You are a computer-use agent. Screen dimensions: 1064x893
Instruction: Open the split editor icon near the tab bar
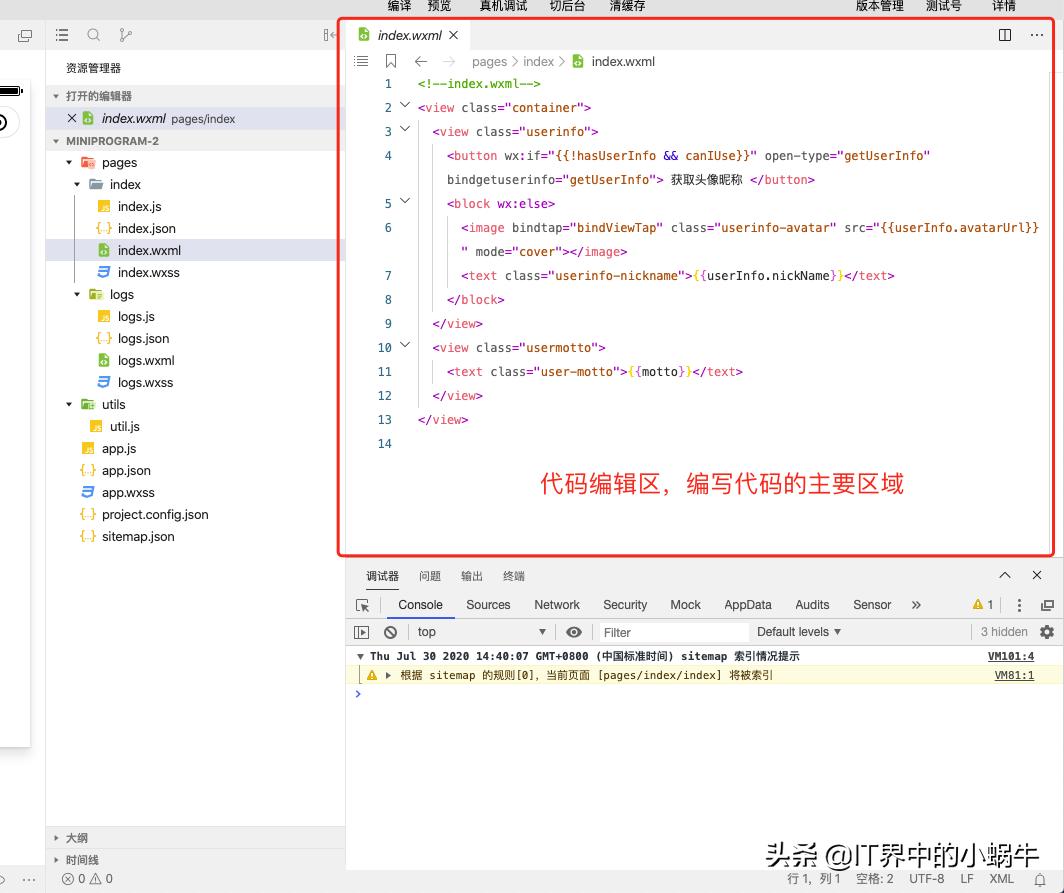(x=1004, y=34)
